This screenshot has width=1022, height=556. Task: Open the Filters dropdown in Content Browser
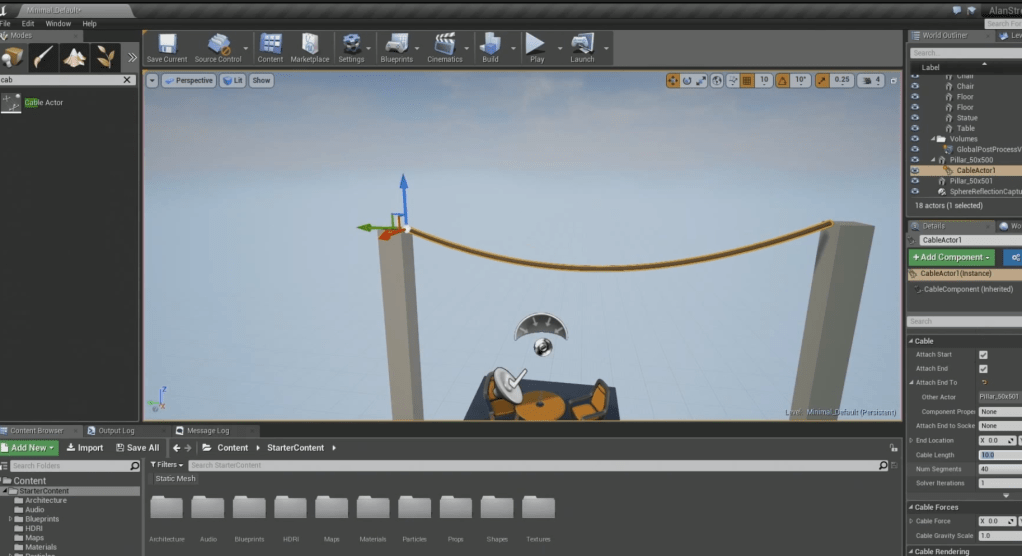click(x=169, y=465)
